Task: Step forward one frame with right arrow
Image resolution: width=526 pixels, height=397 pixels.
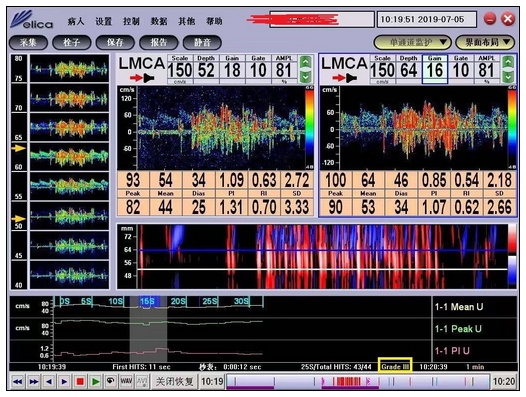Action: 64,382
